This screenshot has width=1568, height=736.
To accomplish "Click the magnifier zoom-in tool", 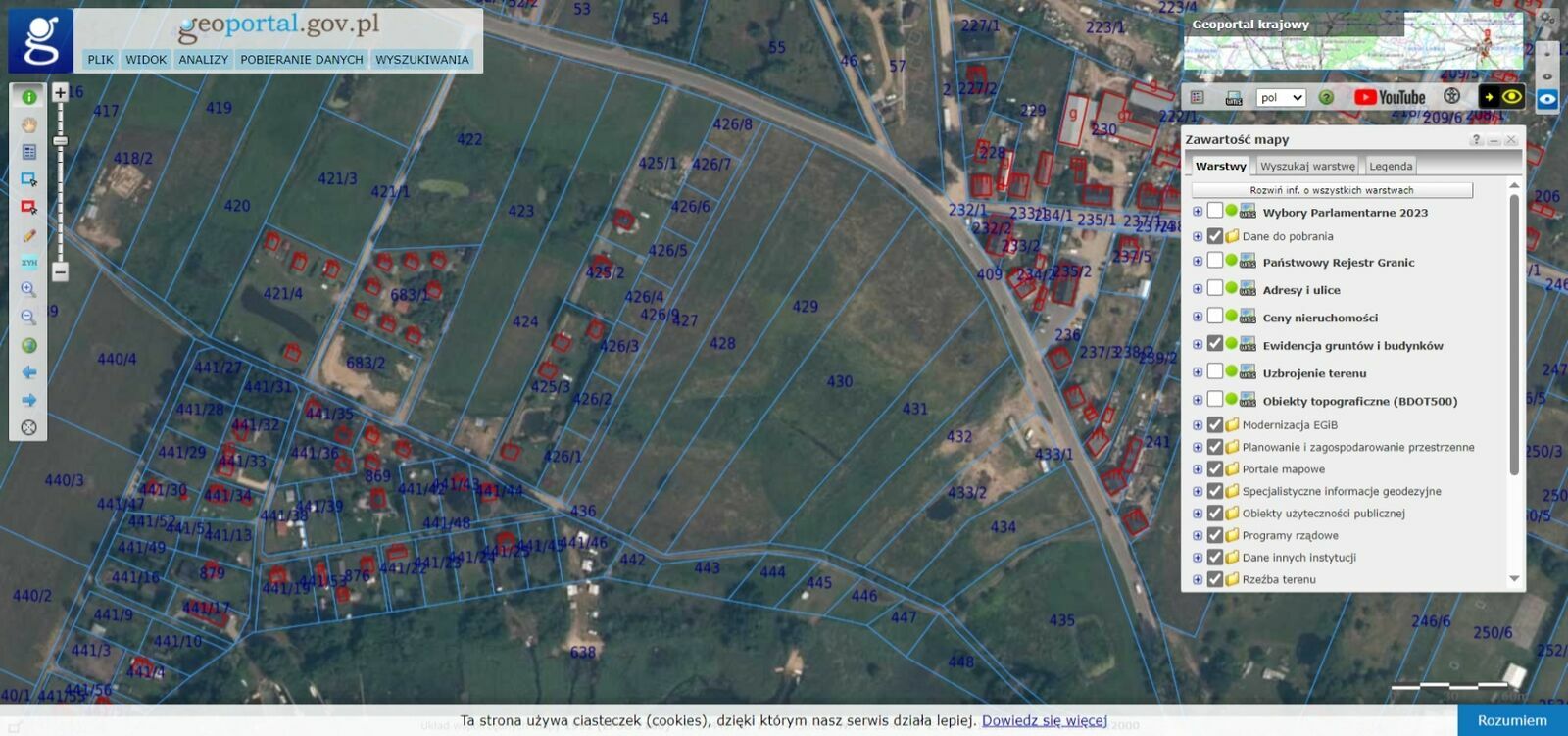I will point(28,289).
